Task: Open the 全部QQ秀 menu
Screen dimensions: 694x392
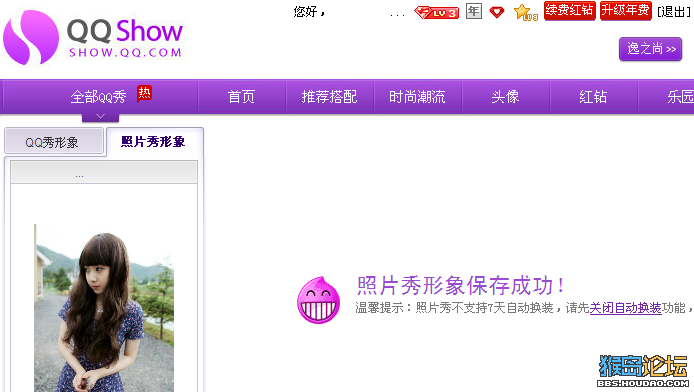Action: pos(98,96)
